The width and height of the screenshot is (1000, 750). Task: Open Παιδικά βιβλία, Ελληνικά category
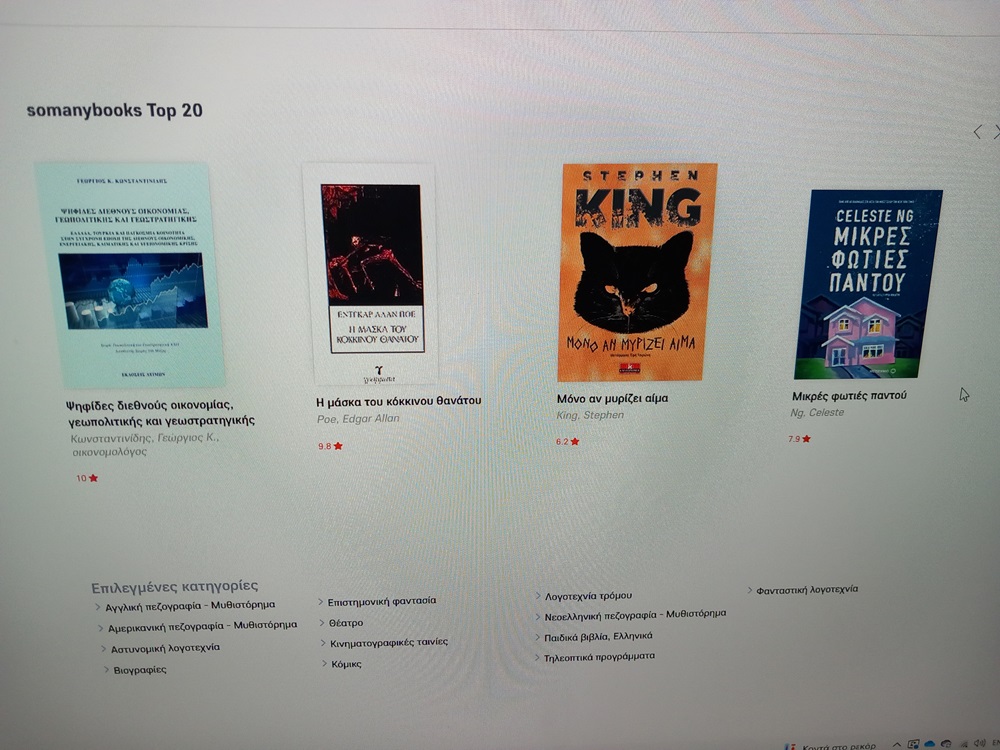click(x=598, y=636)
